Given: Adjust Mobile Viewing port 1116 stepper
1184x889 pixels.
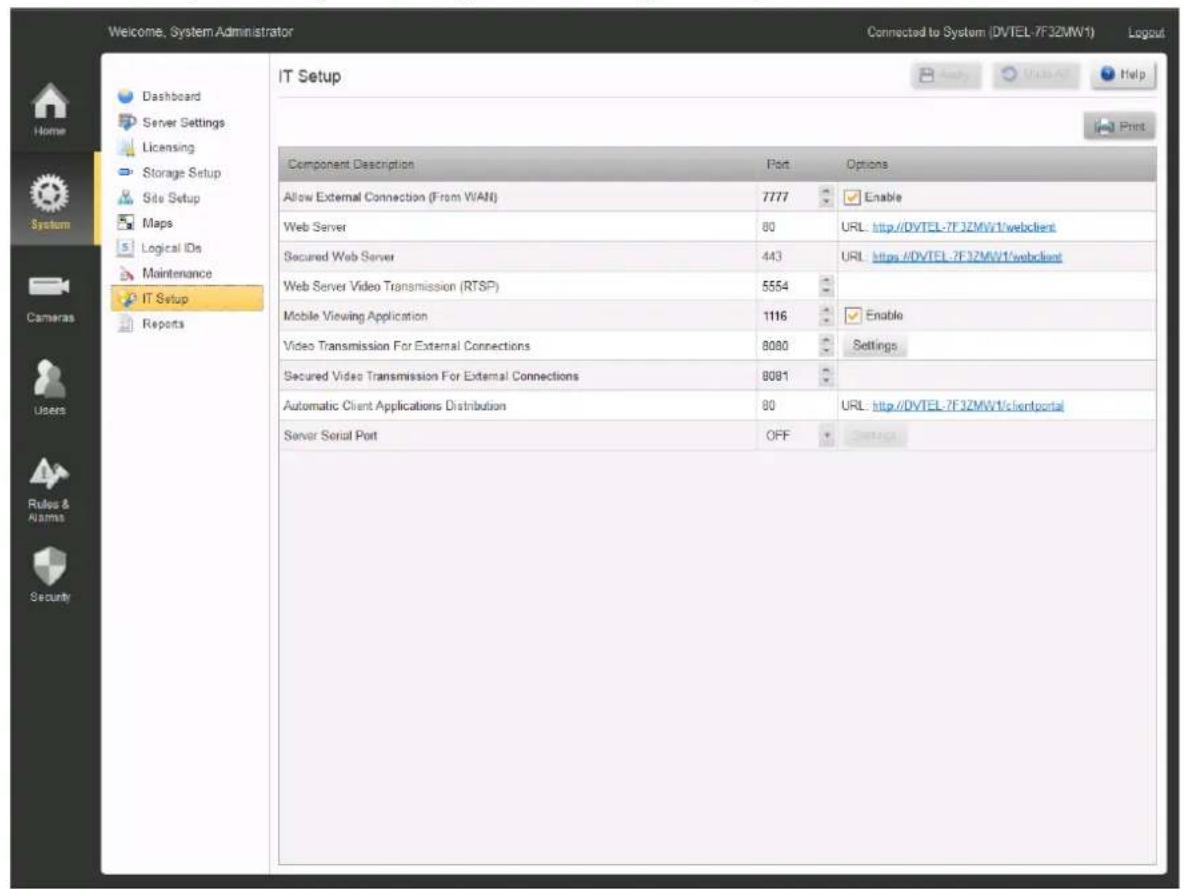Looking at the screenshot, I should click(x=826, y=316).
